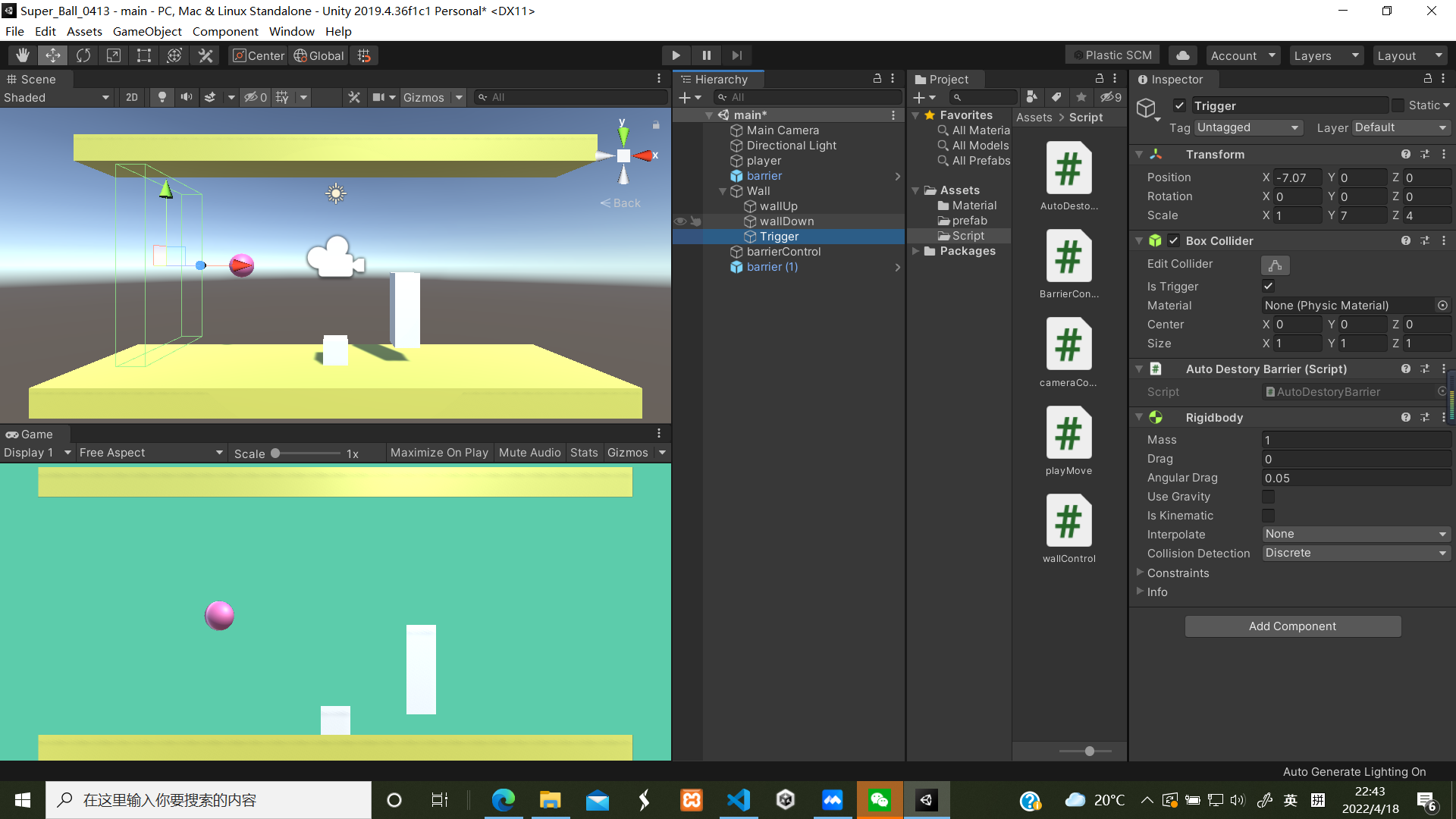Open Interpolate None dropdown
Image resolution: width=1456 pixels, height=819 pixels.
pos(1356,534)
